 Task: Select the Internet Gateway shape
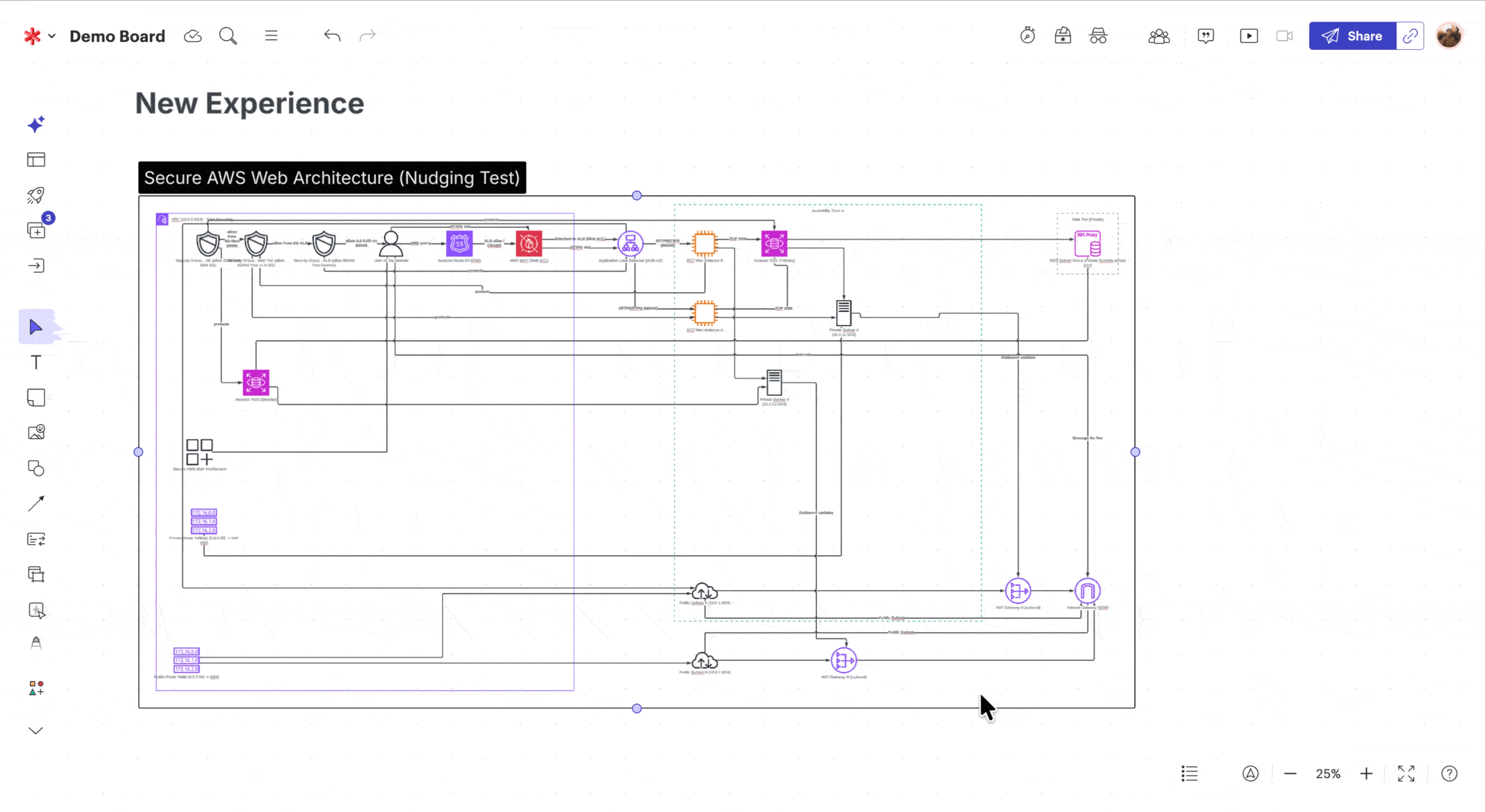(x=1087, y=591)
